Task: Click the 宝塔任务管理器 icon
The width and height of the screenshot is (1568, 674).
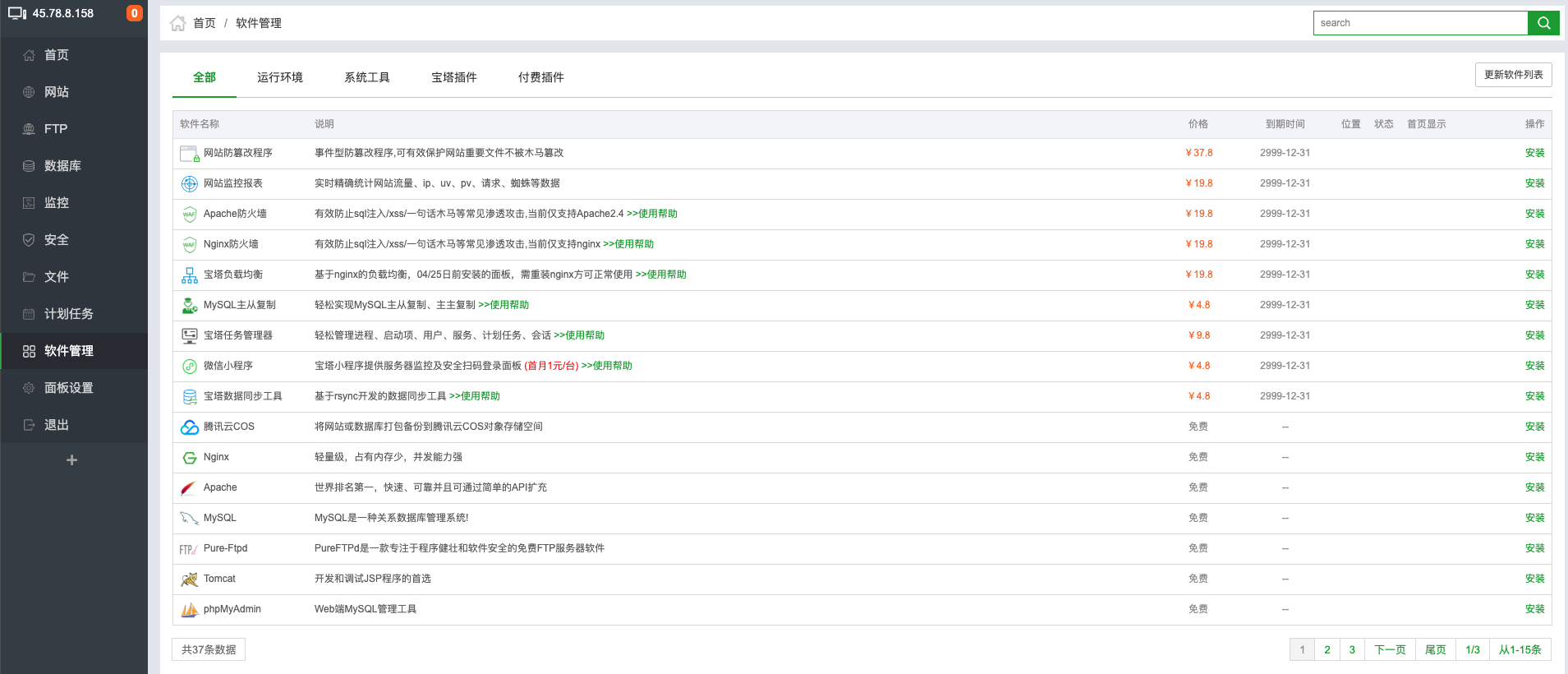Action: coord(190,335)
